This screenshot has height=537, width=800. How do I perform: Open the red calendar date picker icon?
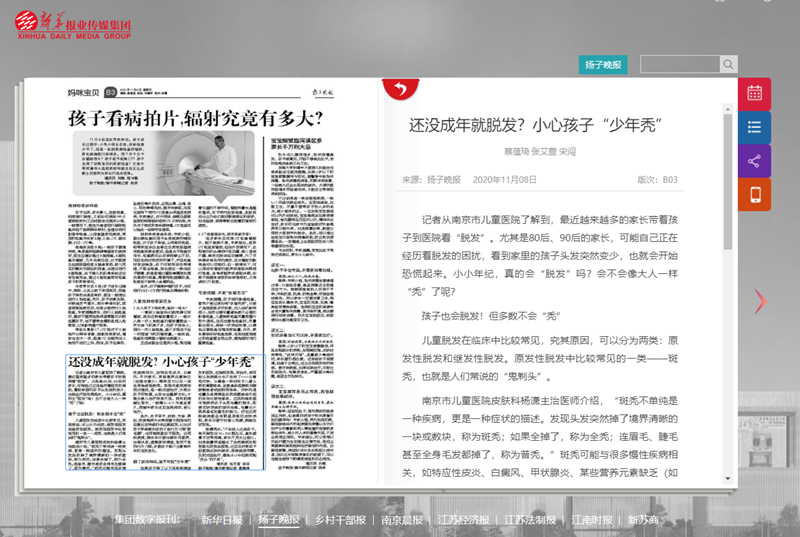point(754,93)
